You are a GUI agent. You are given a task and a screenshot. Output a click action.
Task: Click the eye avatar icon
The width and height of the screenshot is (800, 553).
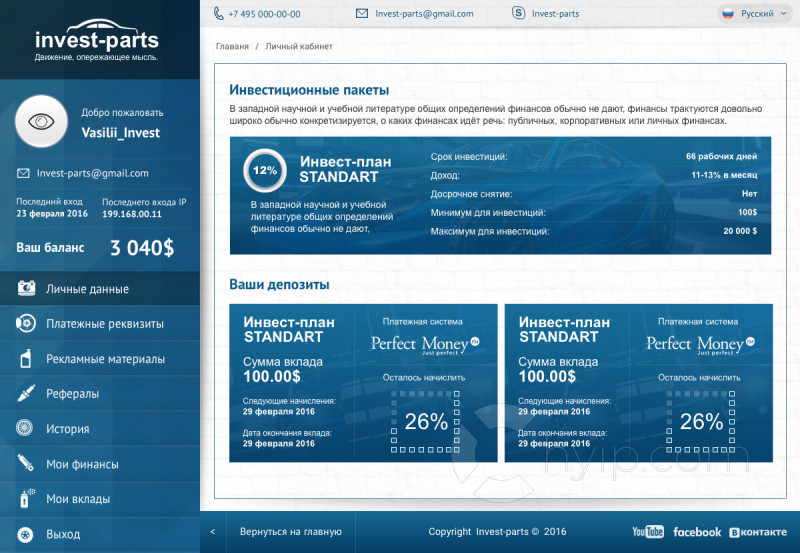(41, 121)
